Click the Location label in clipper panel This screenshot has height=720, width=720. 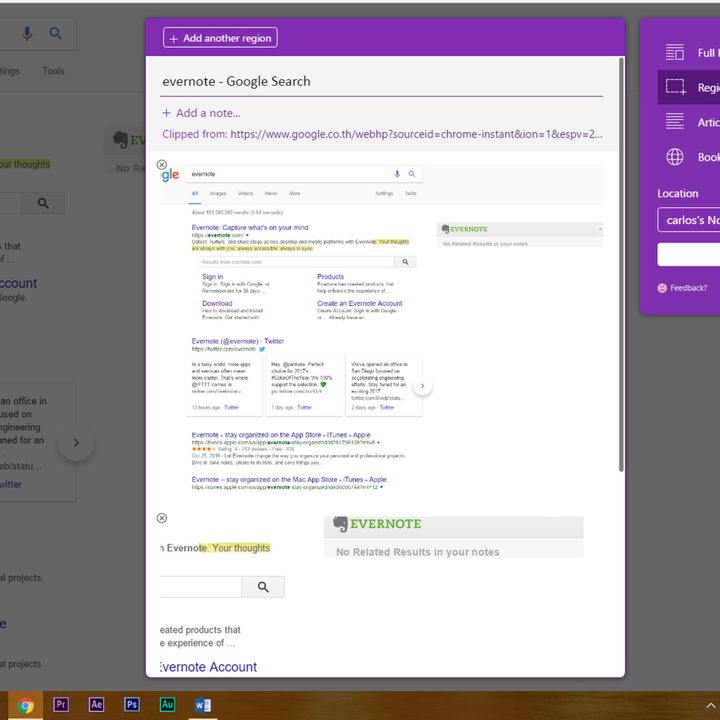(677, 193)
